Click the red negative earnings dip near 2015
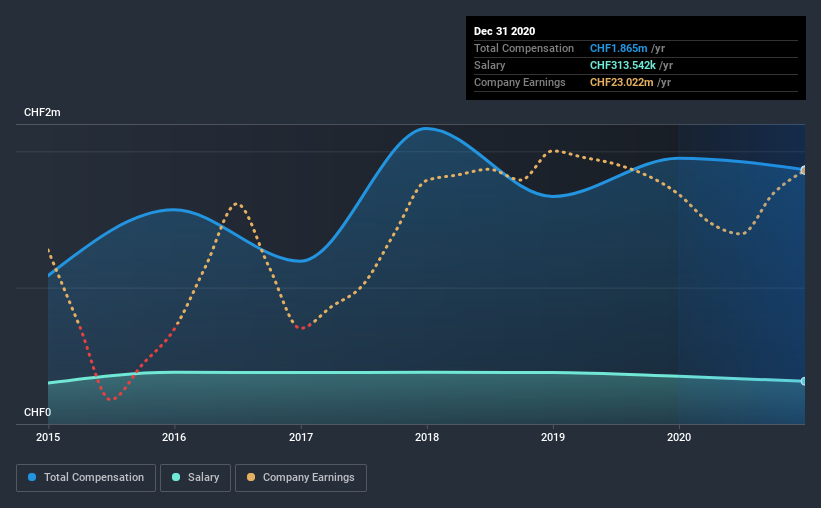Screen dimensions: 821x508 tap(111, 399)
